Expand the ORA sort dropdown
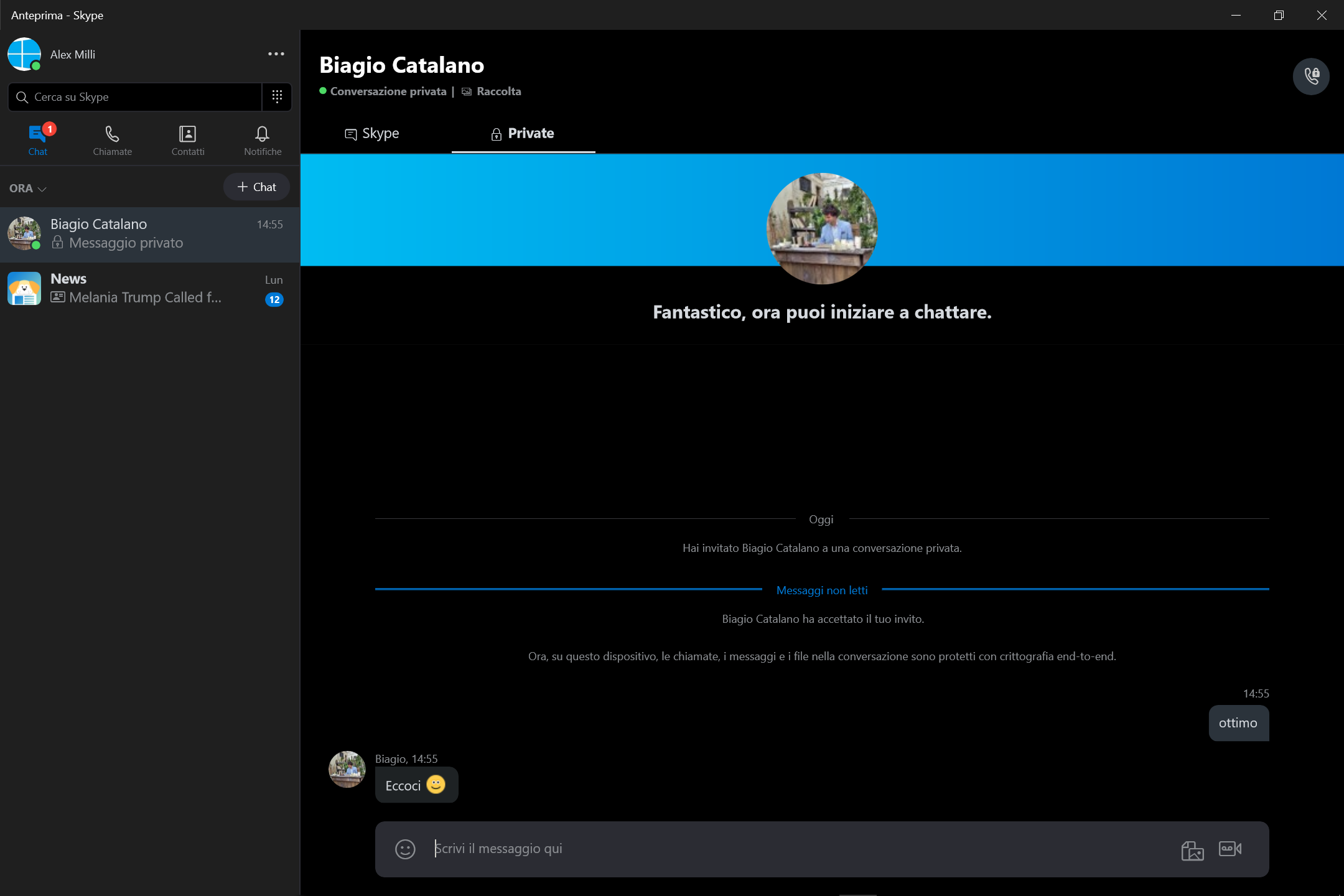This screenshot has width=1344, height=896. [x=28, y=188]
